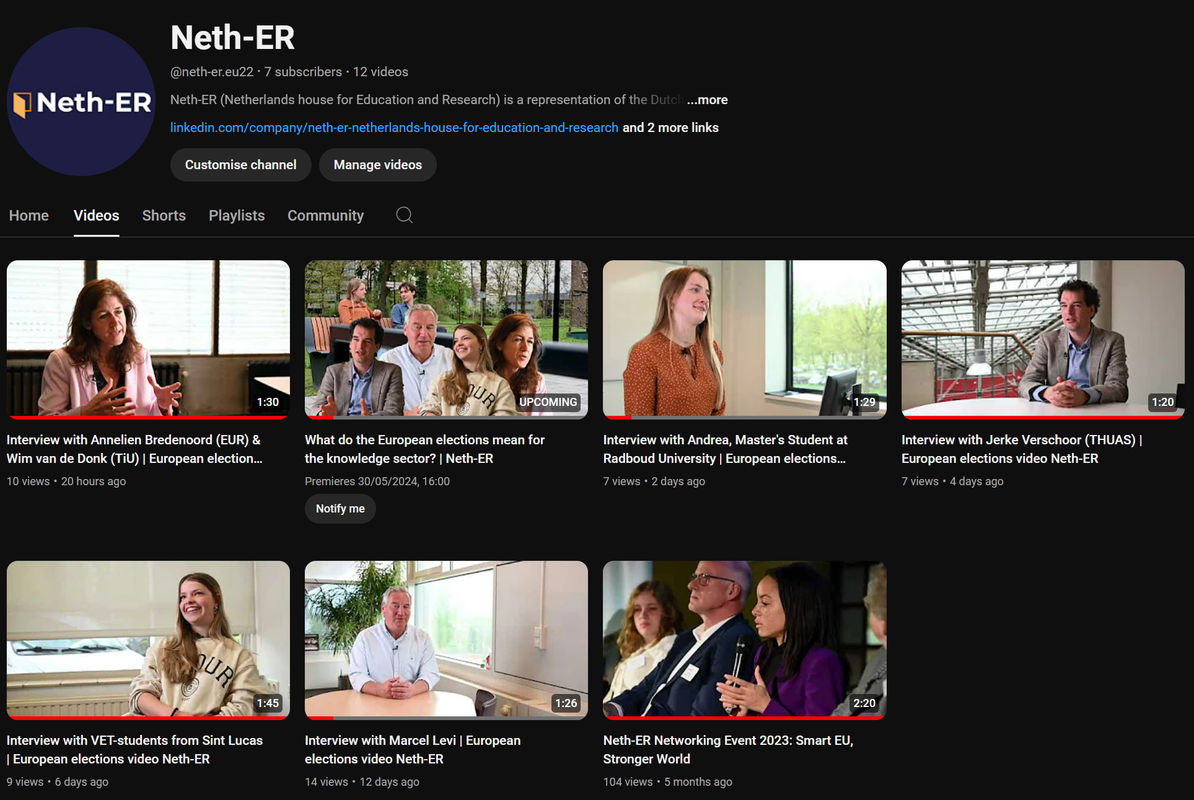Click the UPCOMING badge on the premiere thumbnail
Viewport: 1194px width, 800px height.
(x=548, y=402)
